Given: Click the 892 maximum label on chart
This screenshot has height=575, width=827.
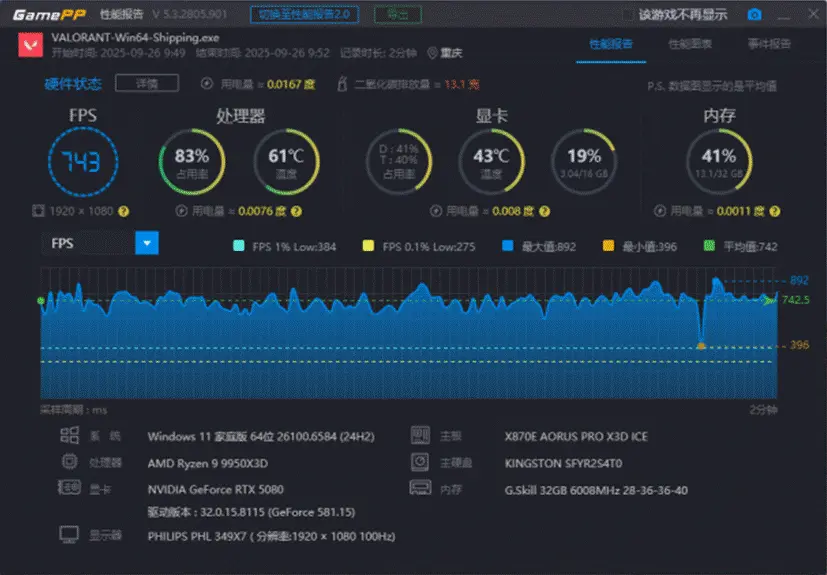Looking at the screenshot, I should point(799,281).
